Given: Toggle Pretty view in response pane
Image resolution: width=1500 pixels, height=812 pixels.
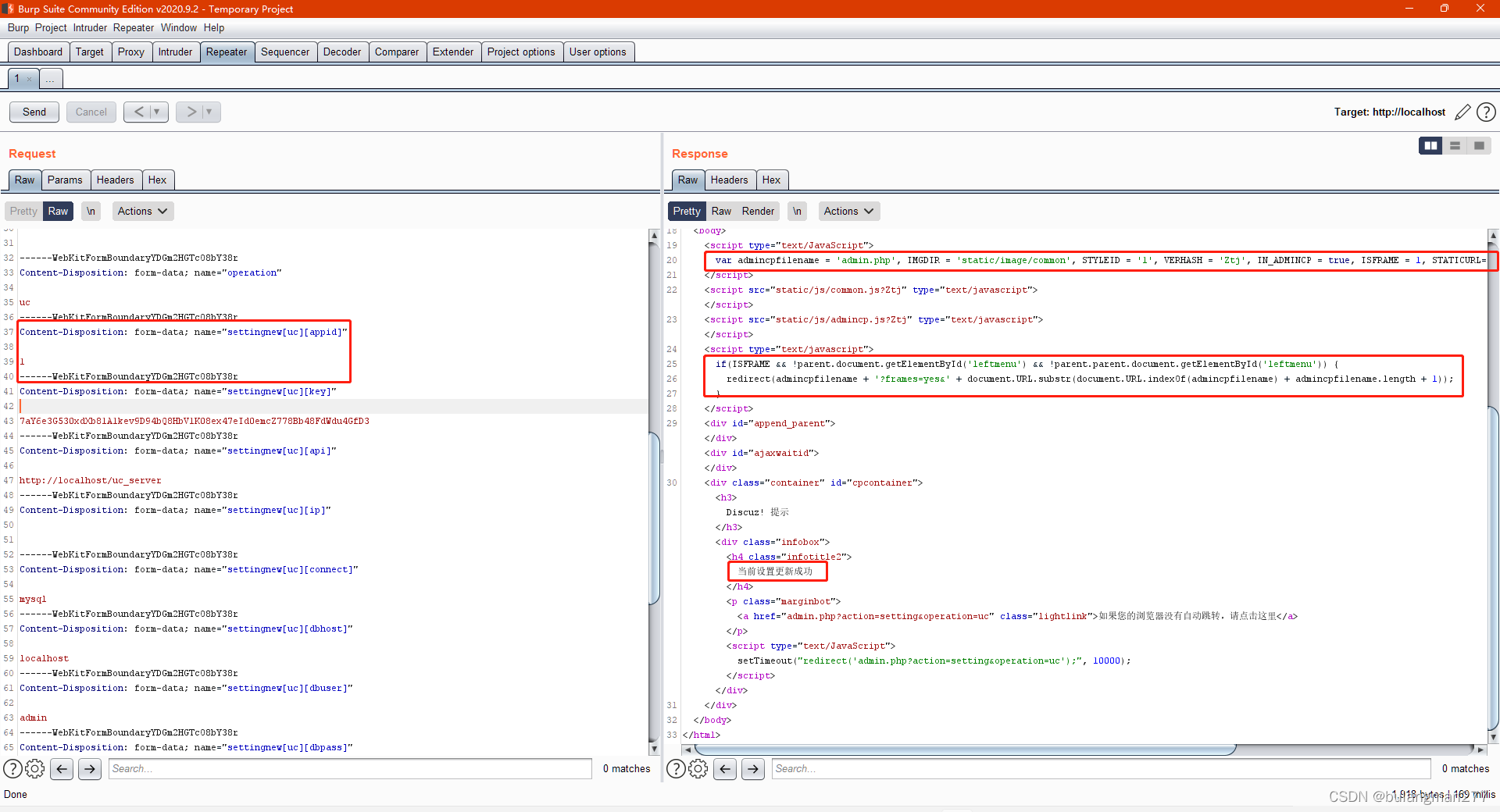Looking at the screenshot, I should 687,211.
